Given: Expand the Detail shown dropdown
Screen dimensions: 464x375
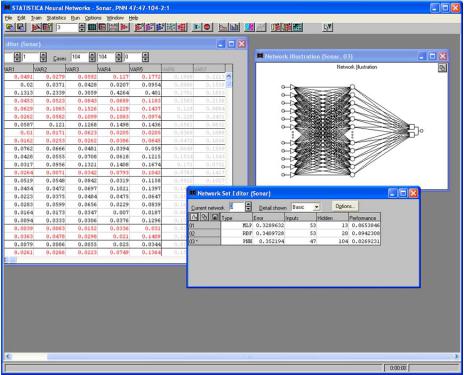Looking at the screenshot, I should click(x=317, y=207).
